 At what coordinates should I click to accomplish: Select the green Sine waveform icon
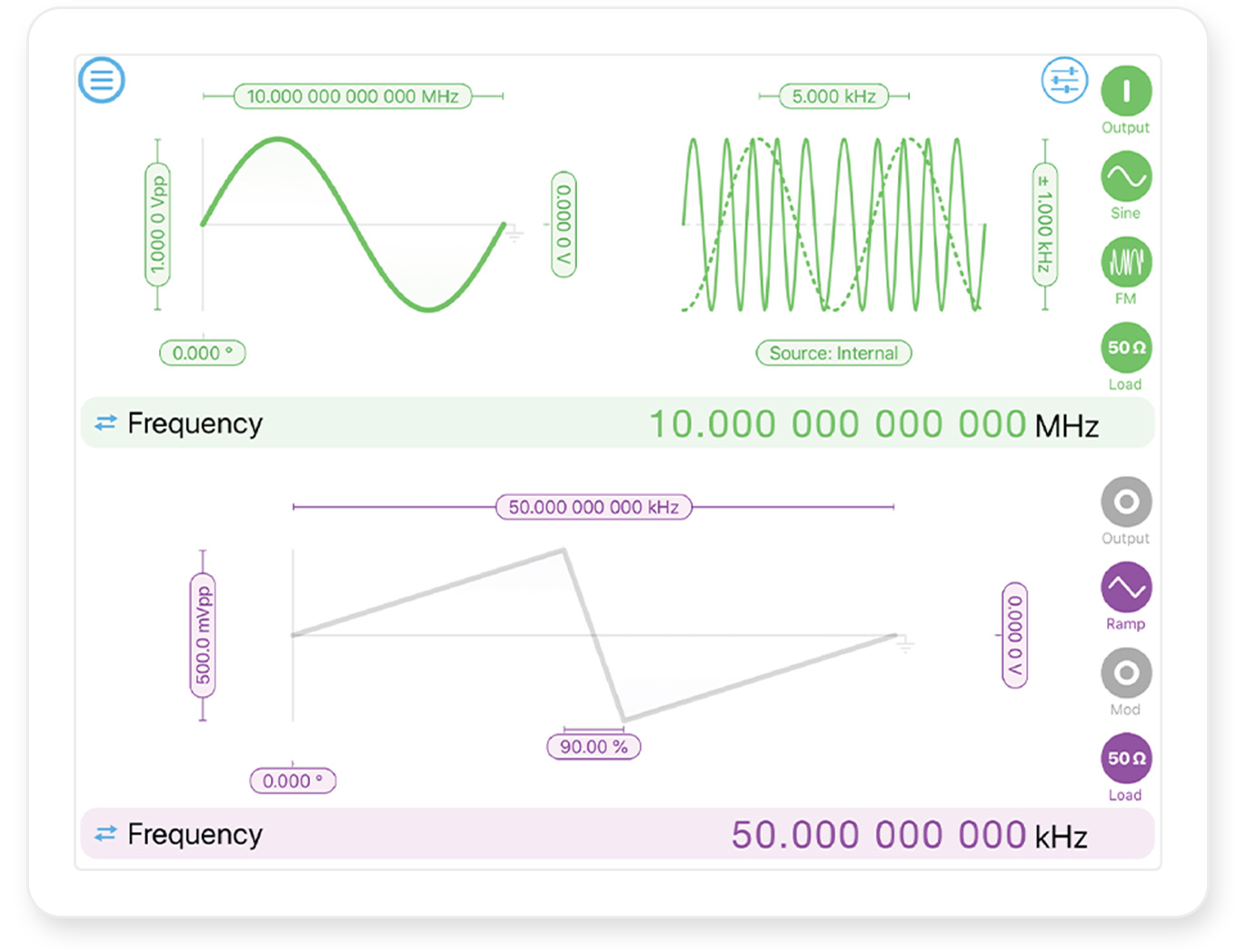click(x=1126, y=176)
